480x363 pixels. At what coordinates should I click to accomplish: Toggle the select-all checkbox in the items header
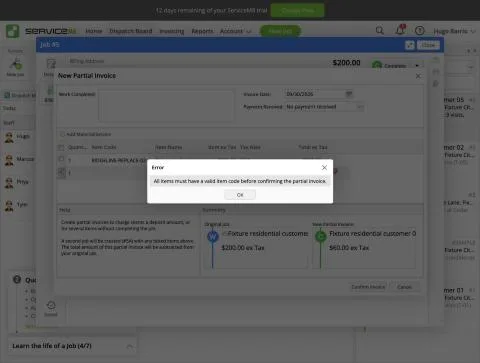click(x=61, y=147)
